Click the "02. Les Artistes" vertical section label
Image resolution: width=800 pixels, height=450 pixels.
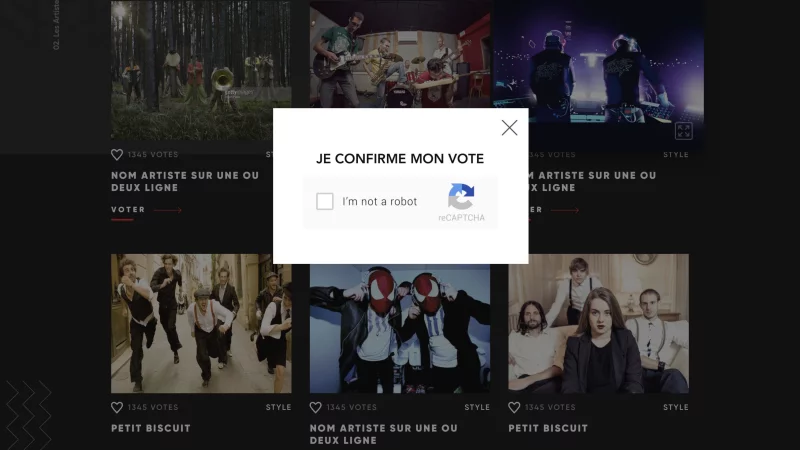coord(56,24)
